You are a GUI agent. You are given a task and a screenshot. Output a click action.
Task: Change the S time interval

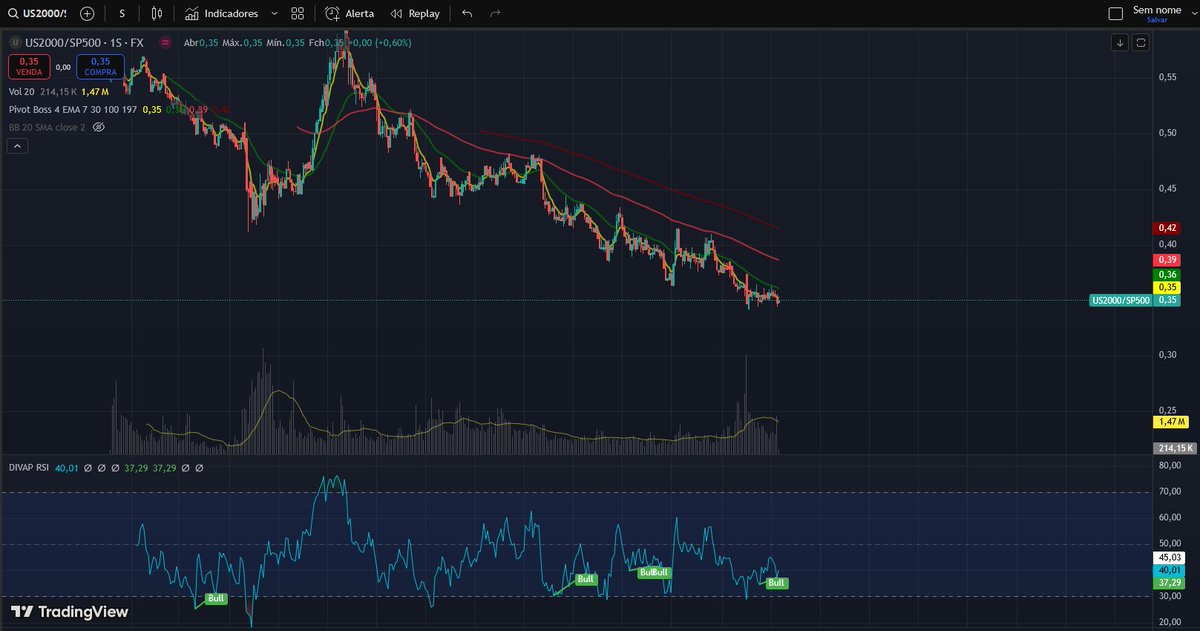(122, 13)
